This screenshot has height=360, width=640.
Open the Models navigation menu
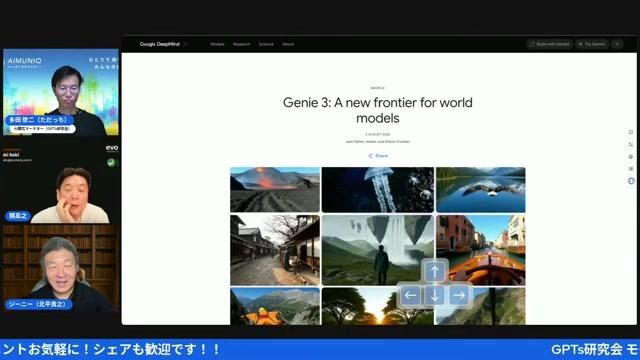click(217, 44)
